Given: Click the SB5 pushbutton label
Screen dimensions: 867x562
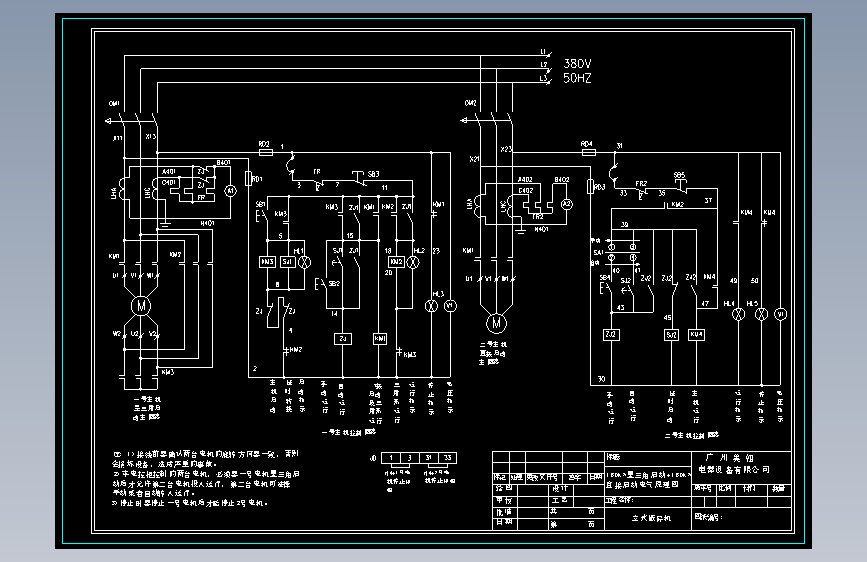Looking at the screenshot, I should pyautogui.click(x=680, y=175).
